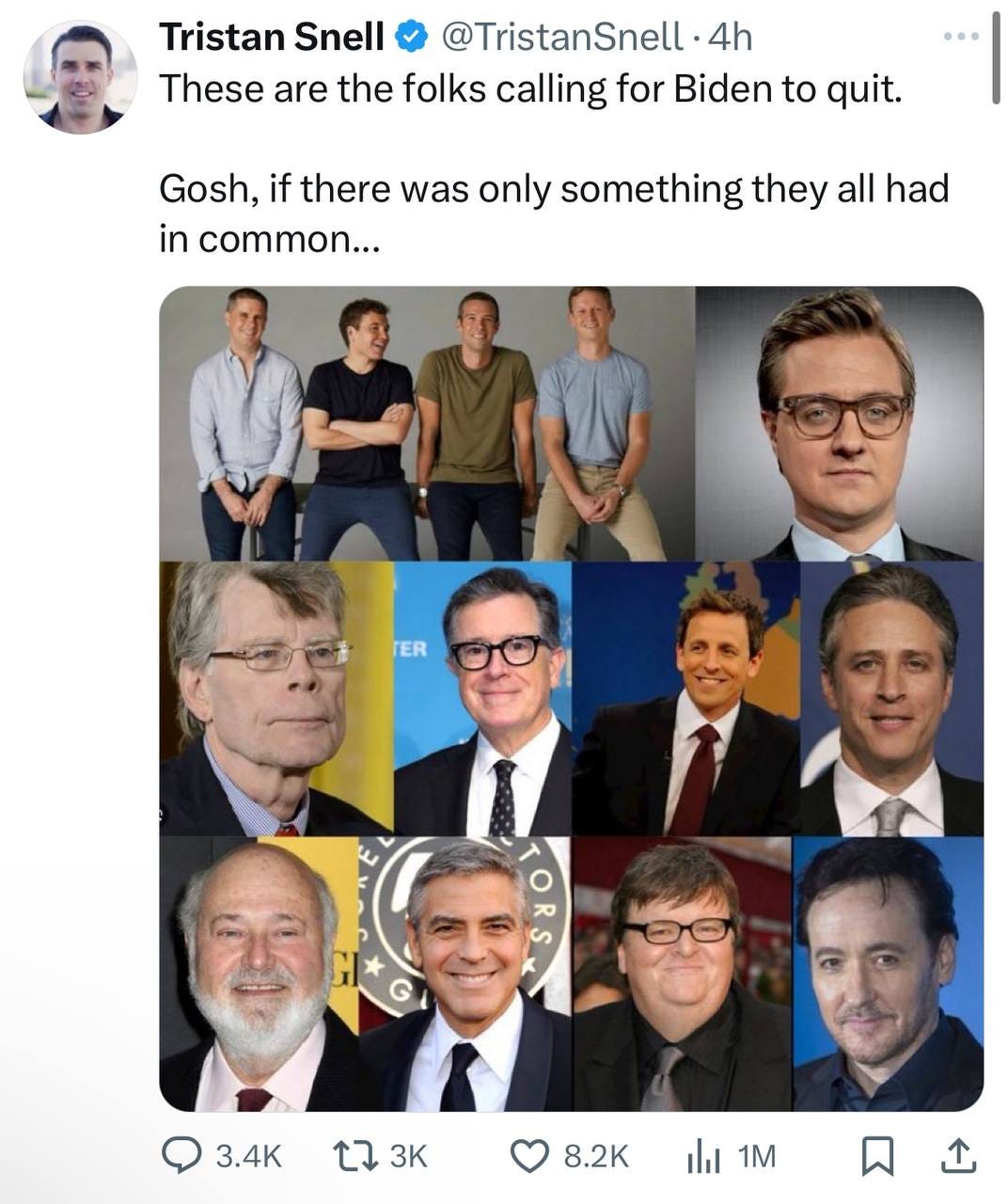1008x1204 pixels.
Task: Open top-right portrait with tortoiseshell glasses
Action: [840, 423]
